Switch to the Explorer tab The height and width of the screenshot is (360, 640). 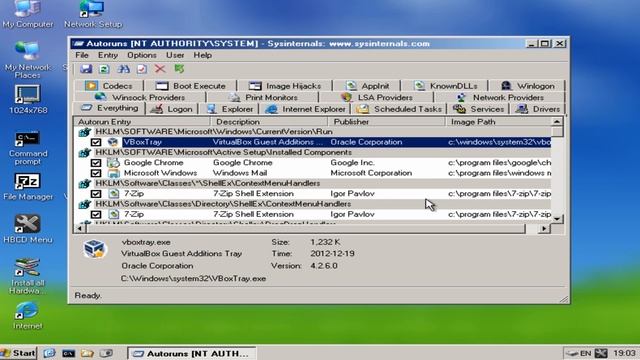230,109
